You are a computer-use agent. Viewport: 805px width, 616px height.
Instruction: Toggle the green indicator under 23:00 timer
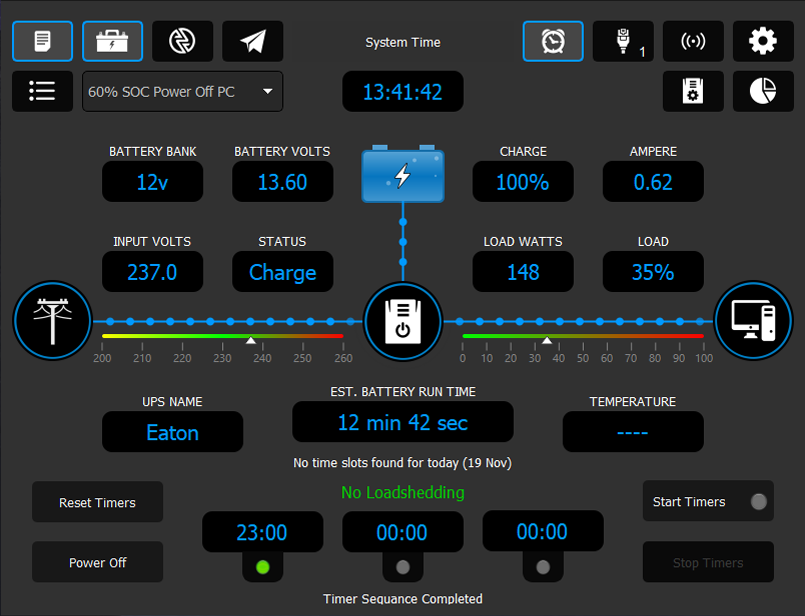coord(263,567)
